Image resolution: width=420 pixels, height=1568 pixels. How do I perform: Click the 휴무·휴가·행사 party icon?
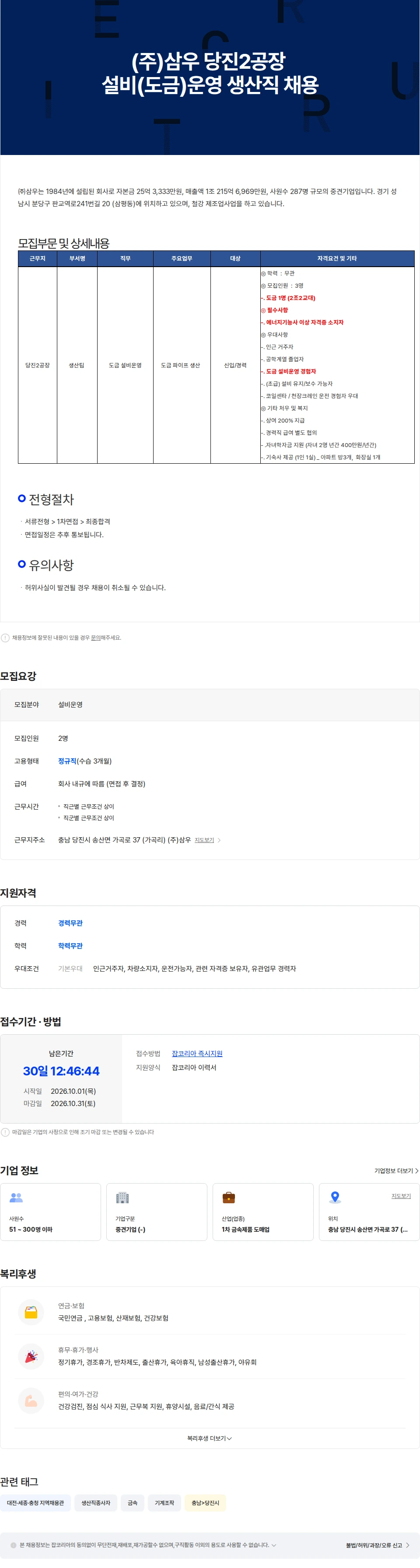[x=31, y=1357]
